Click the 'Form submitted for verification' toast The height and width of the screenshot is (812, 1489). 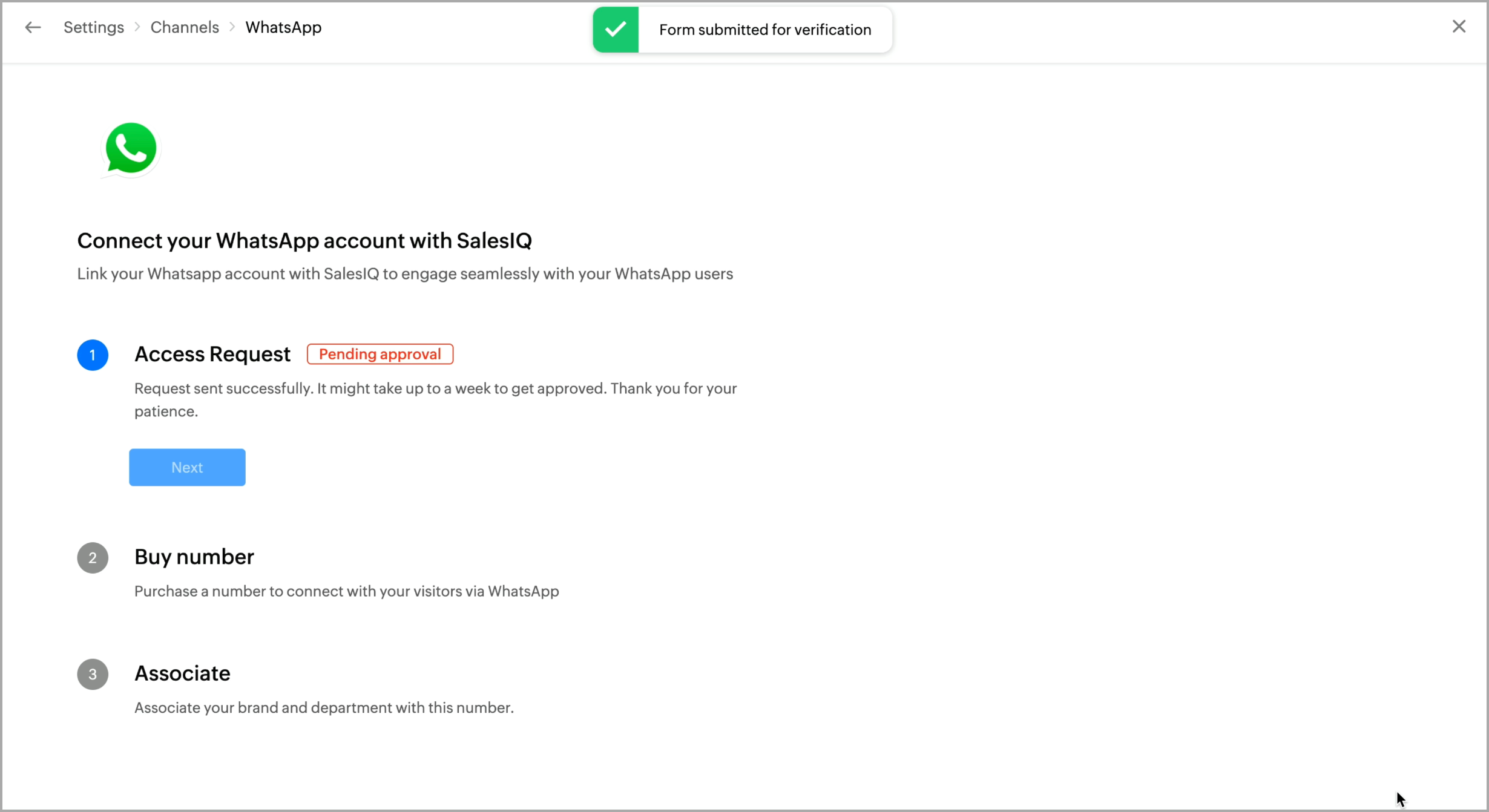pyautogui.click(x=764, y=30)
